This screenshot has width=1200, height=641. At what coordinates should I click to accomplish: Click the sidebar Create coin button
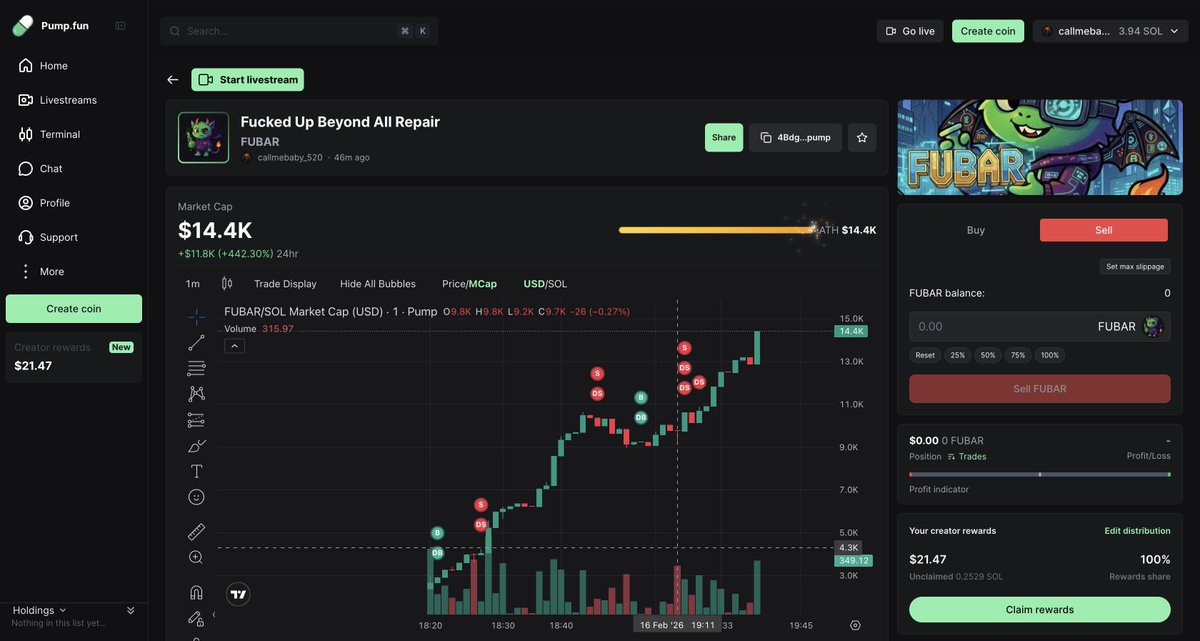tap(74, 309)
